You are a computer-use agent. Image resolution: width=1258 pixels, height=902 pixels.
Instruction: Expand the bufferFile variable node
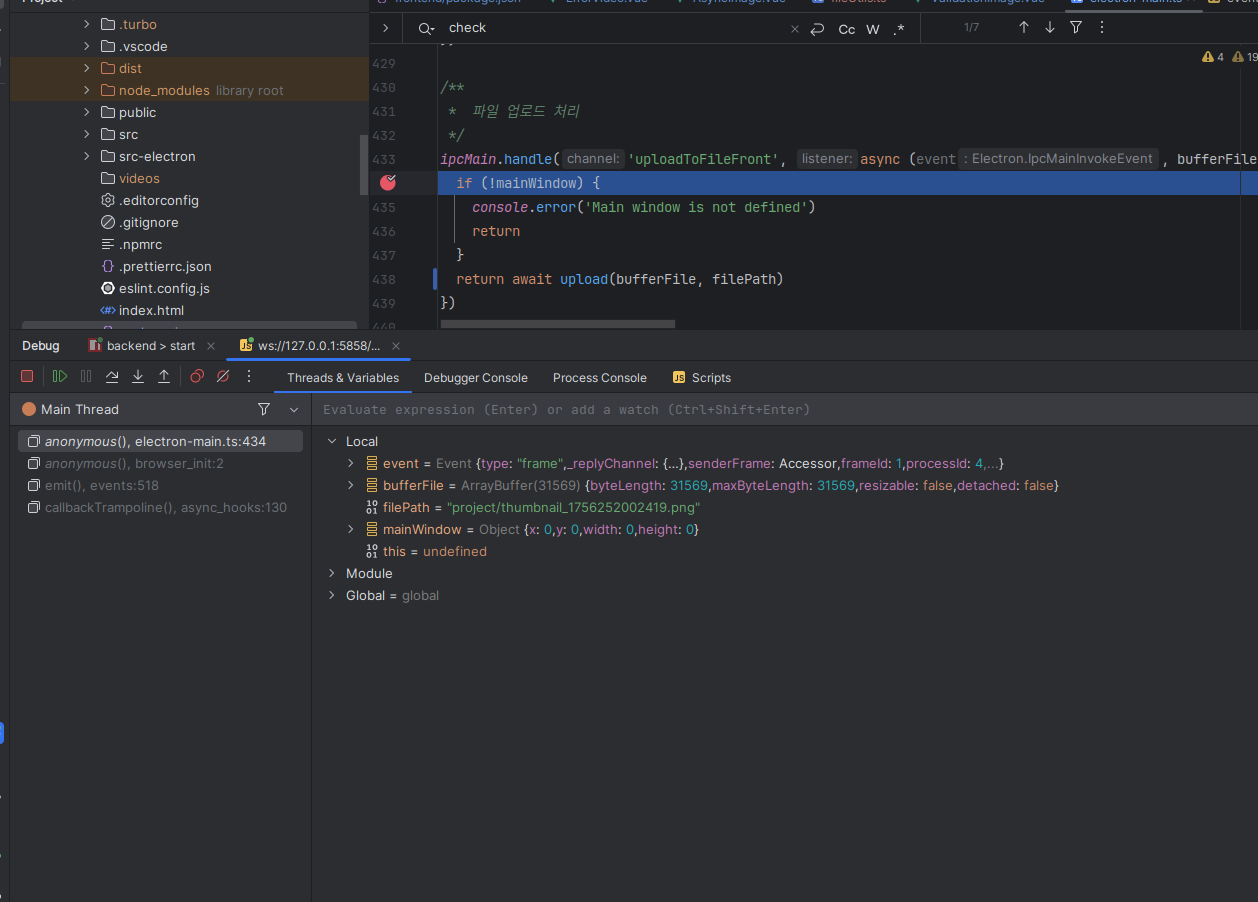tap(351, 485)
